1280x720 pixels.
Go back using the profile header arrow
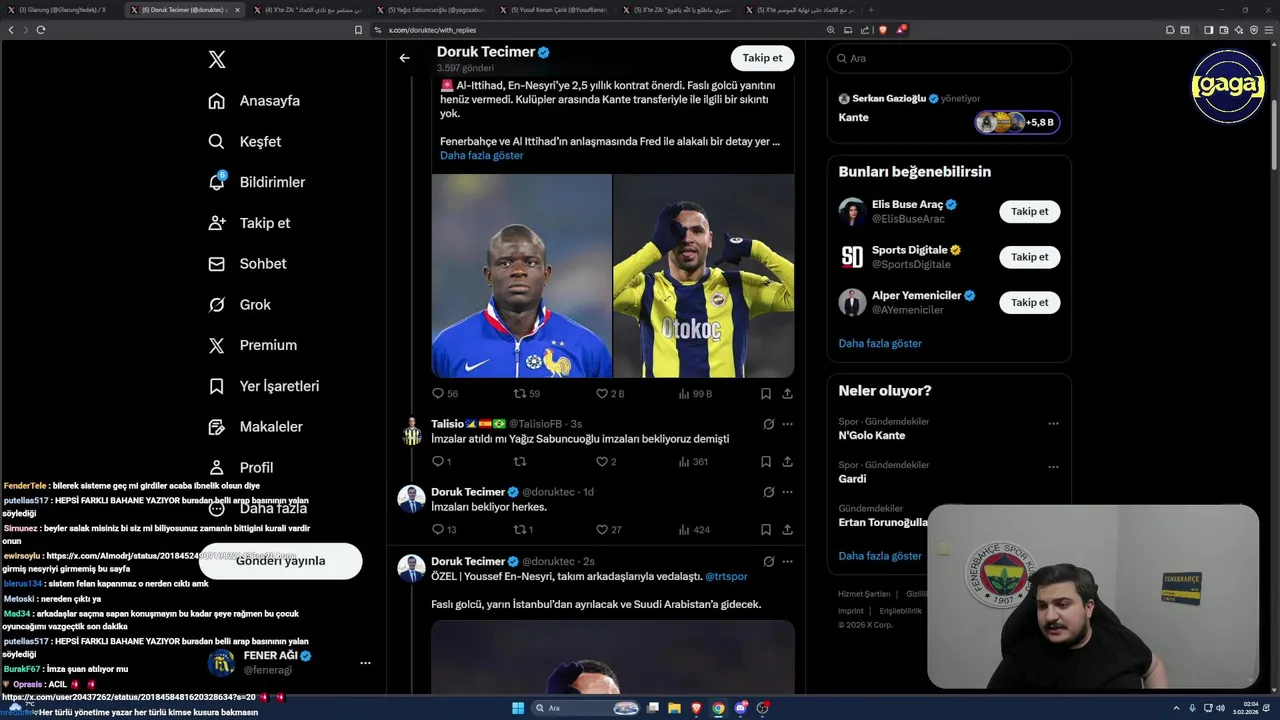point(404,58)
